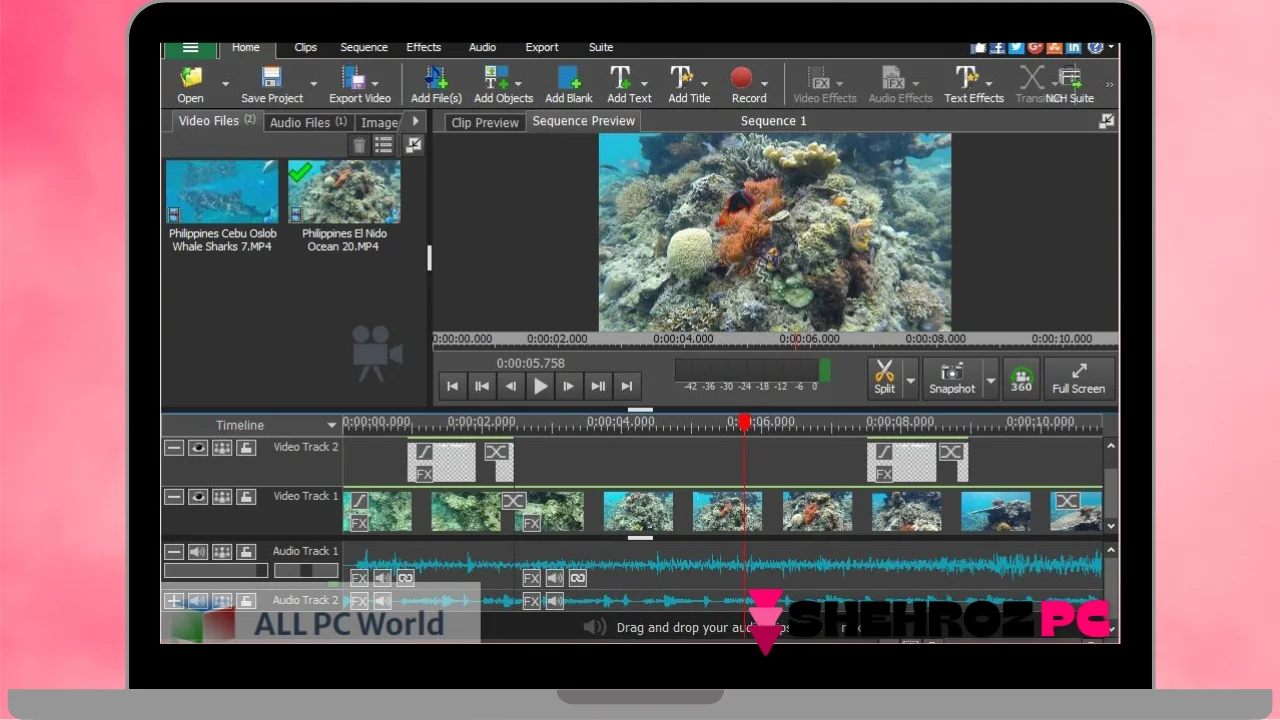Click the red Record icon

point(741,77)
